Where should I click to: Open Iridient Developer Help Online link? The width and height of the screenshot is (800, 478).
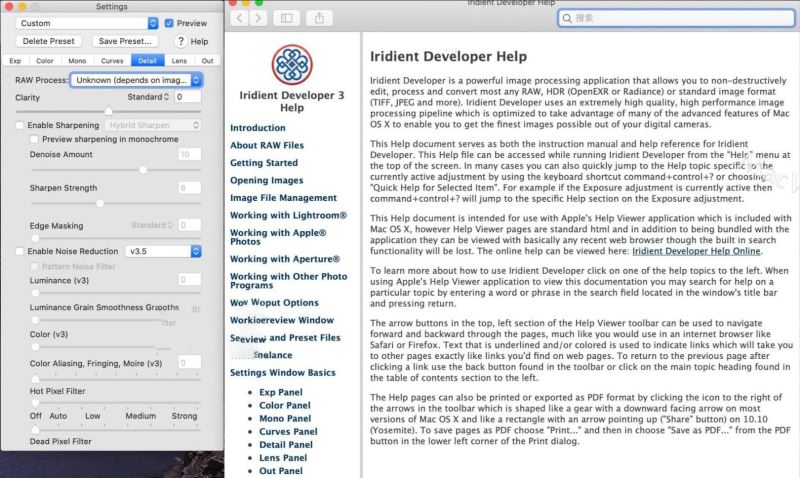click(x=696, y=251)
